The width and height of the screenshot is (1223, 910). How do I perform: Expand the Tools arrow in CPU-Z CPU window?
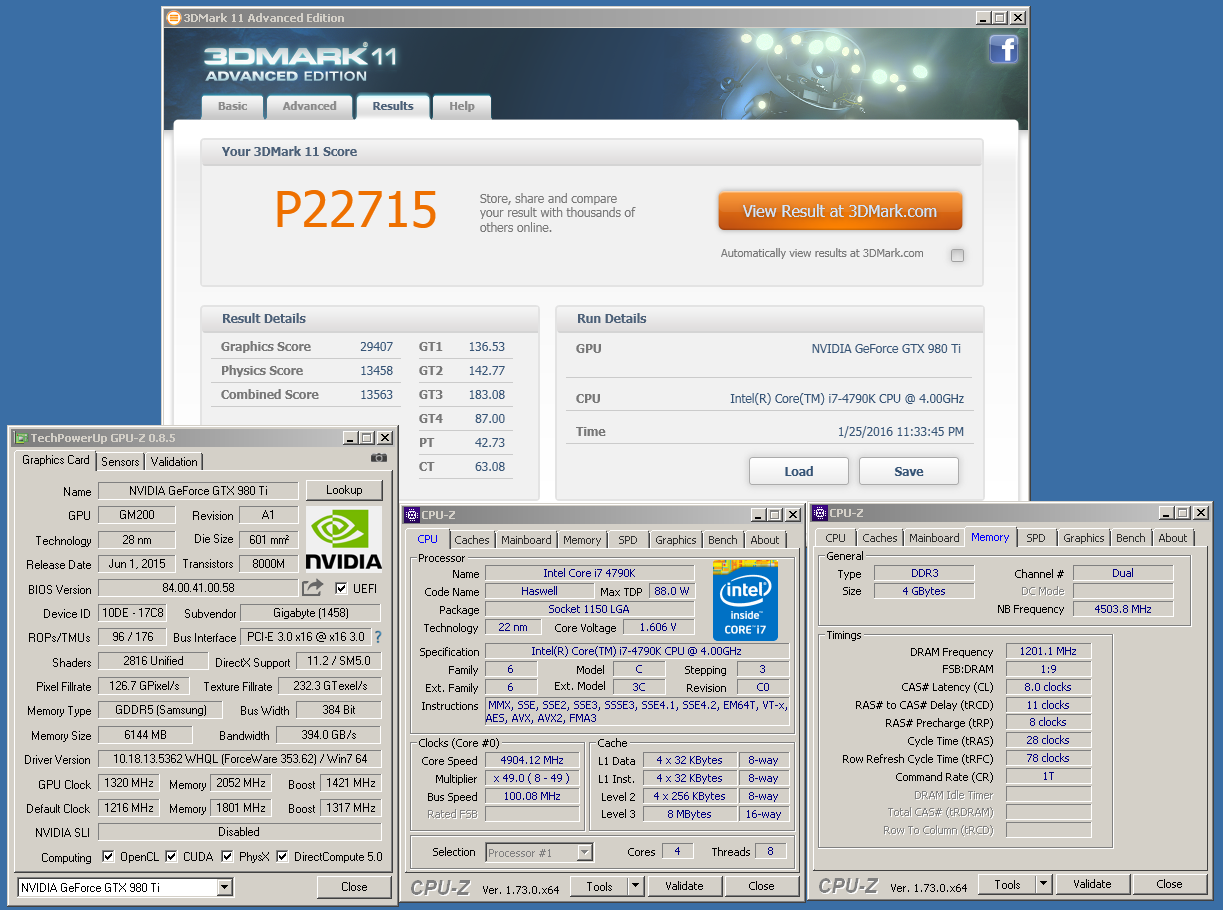(x=636, y=885)
